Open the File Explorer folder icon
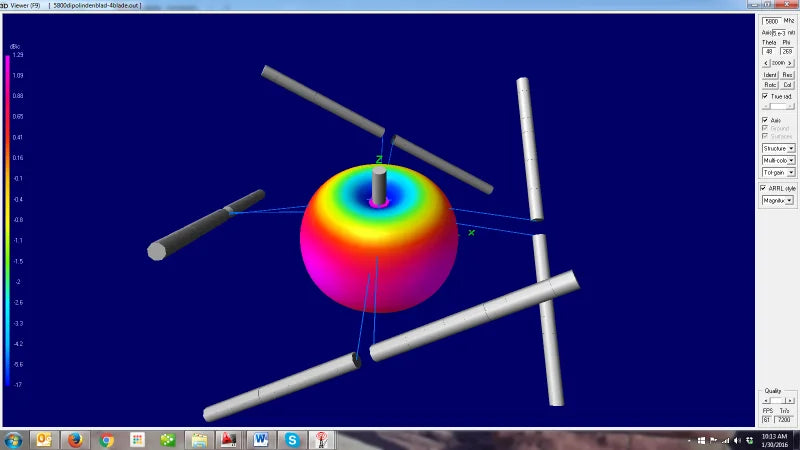This screenshot has width=800, height=450. [199, 439]
